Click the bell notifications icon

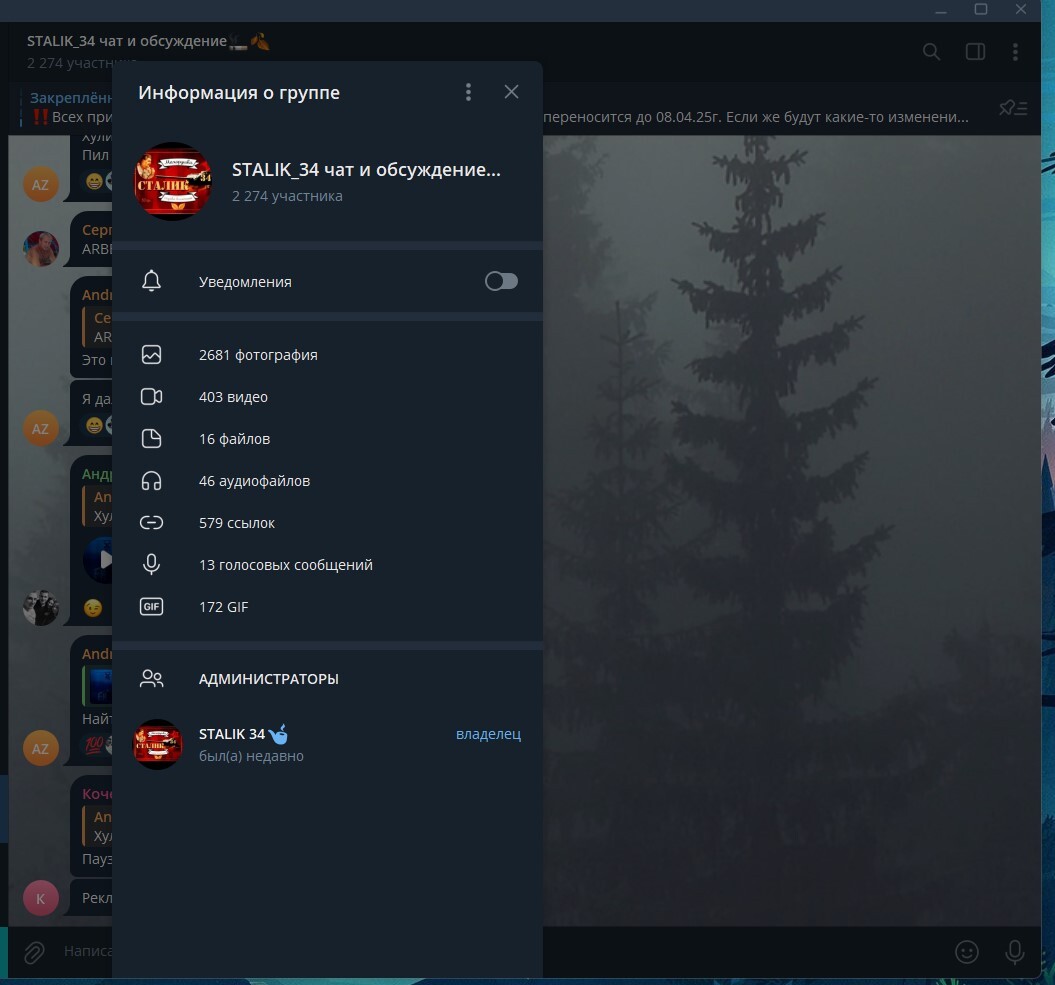tap(152, 282)
